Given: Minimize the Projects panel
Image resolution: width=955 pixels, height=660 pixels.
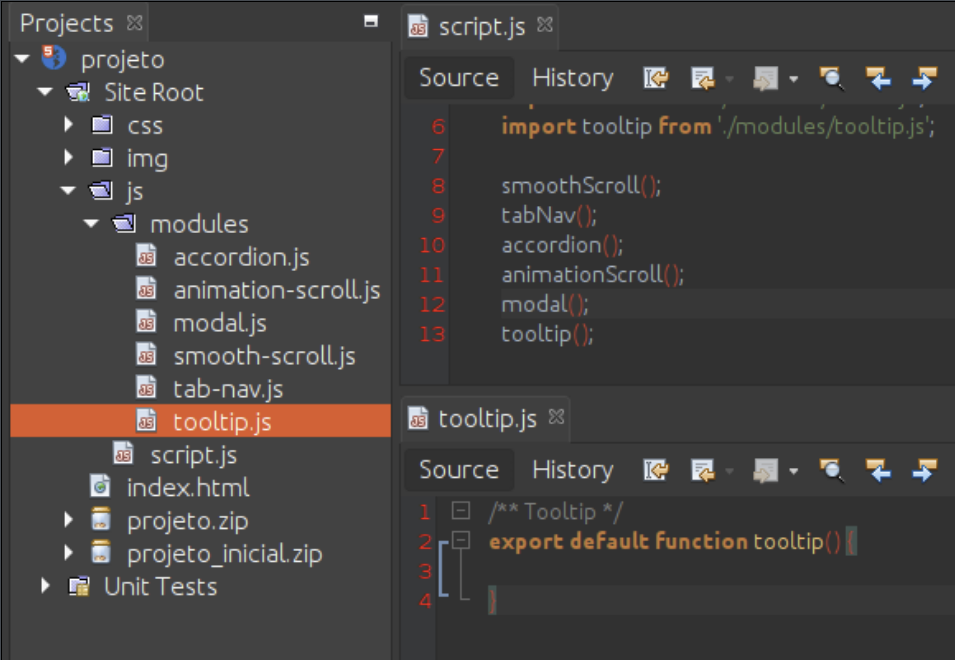Looking at the screenshot, I should 371,21.
